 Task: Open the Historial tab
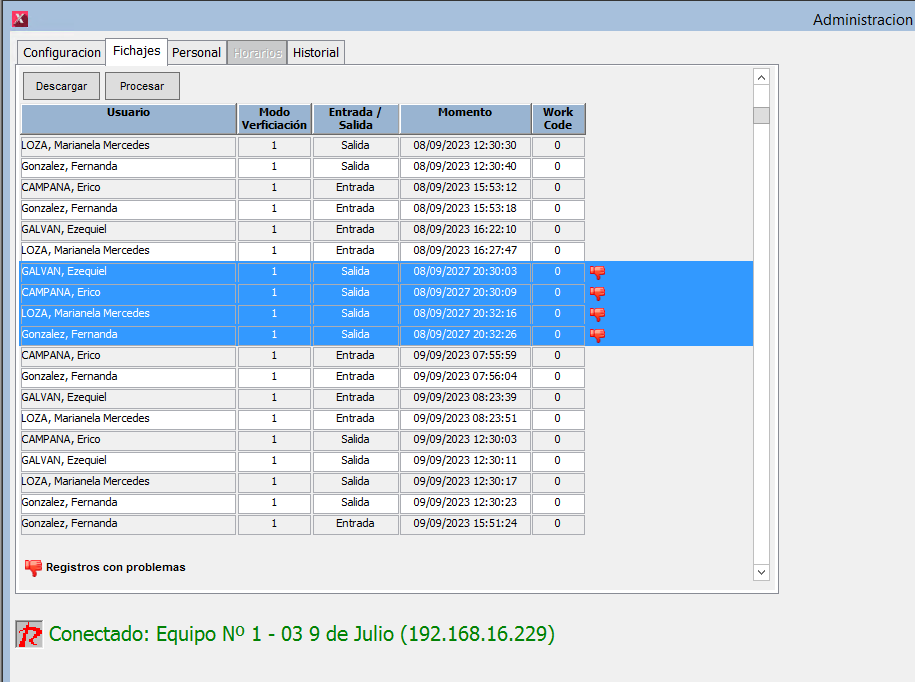(316, 53)
